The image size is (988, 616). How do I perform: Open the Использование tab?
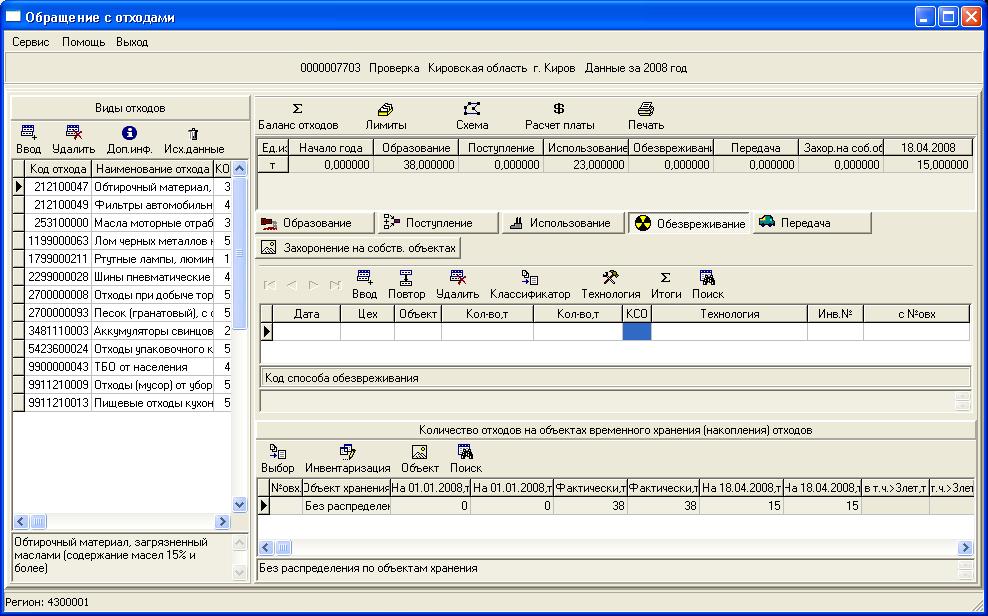pos(561,223)
